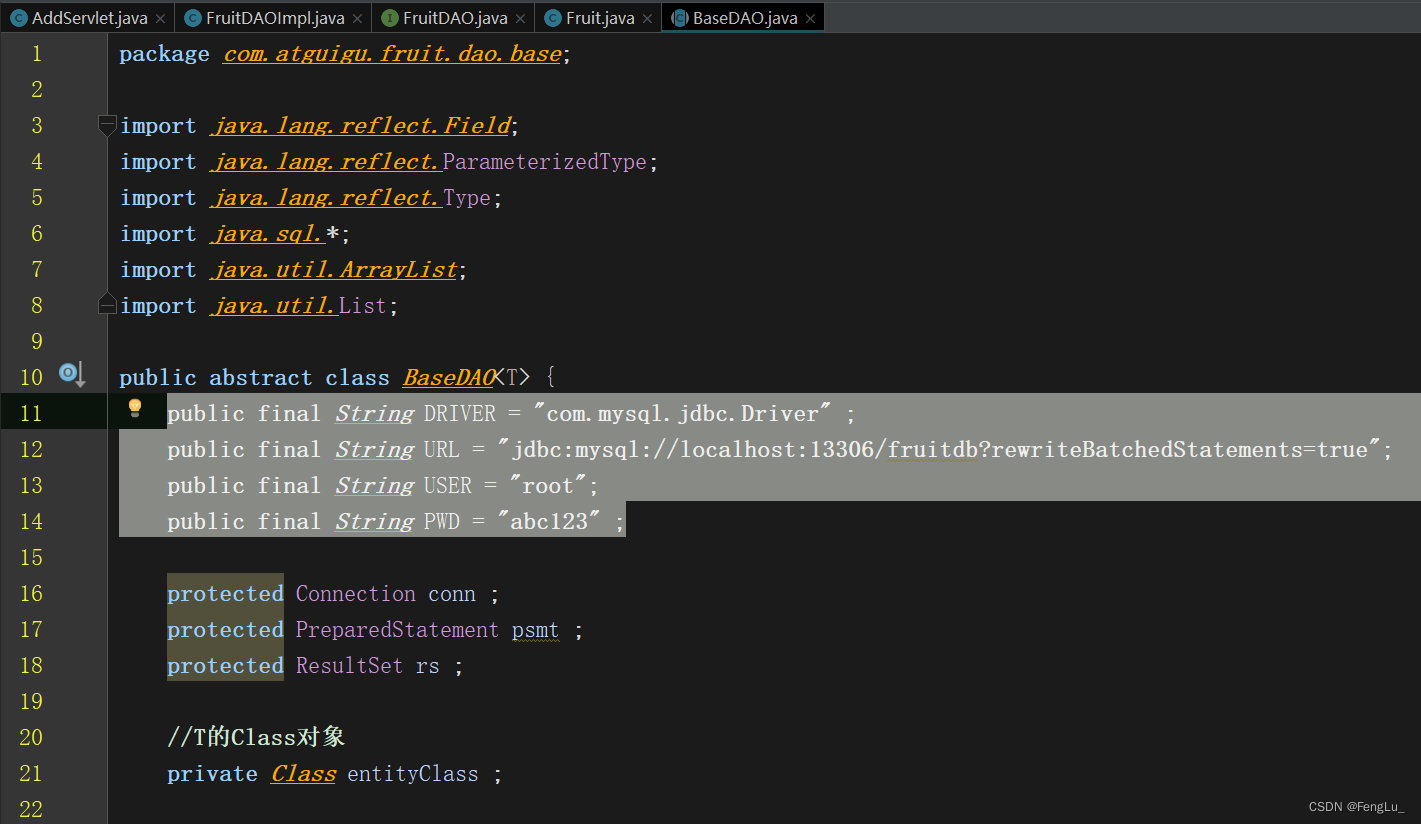1421x824 pixels.
Task: Open the lightbulb quick-fix on line 11
Action: coord(135,408)
